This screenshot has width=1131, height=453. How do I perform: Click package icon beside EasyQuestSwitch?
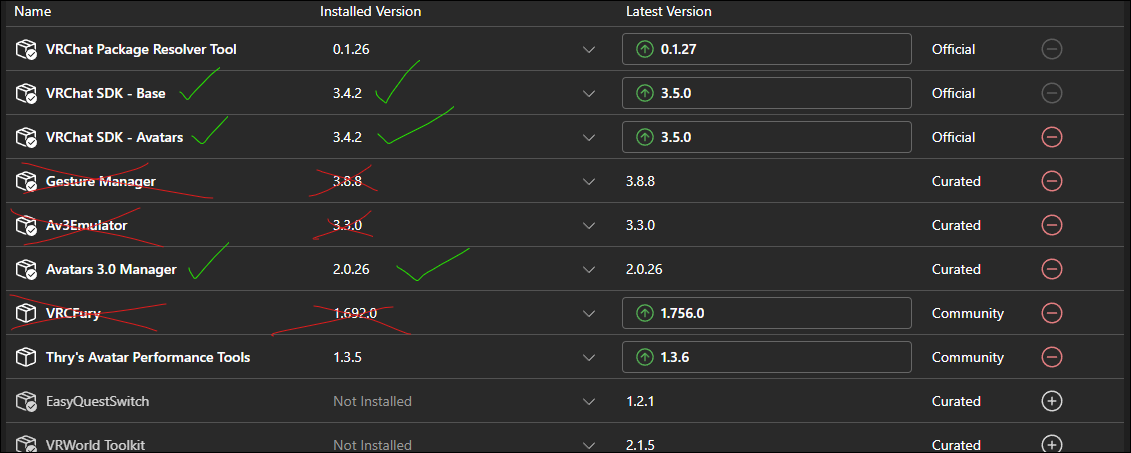point(27,401)
